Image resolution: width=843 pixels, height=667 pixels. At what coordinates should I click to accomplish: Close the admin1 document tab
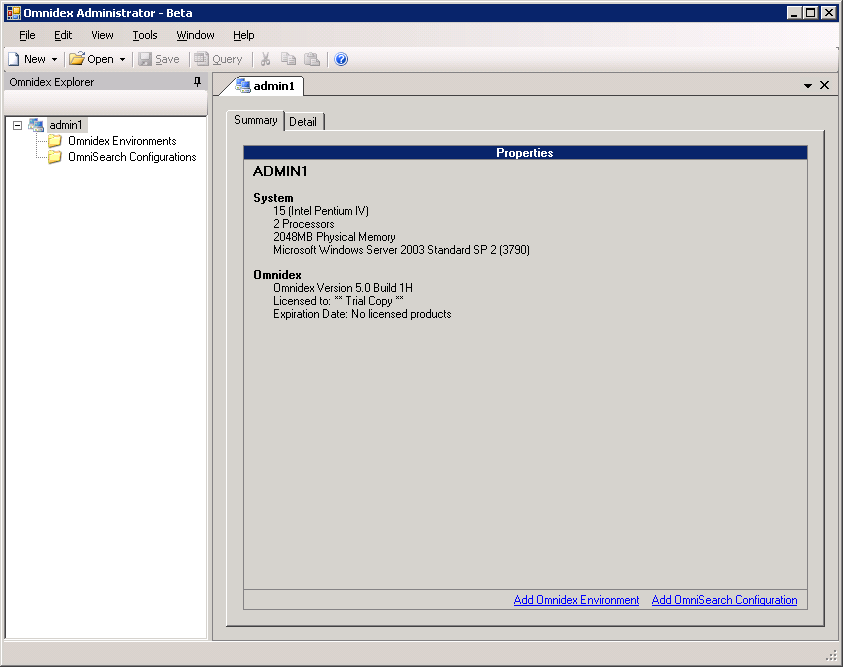[824, 85]
